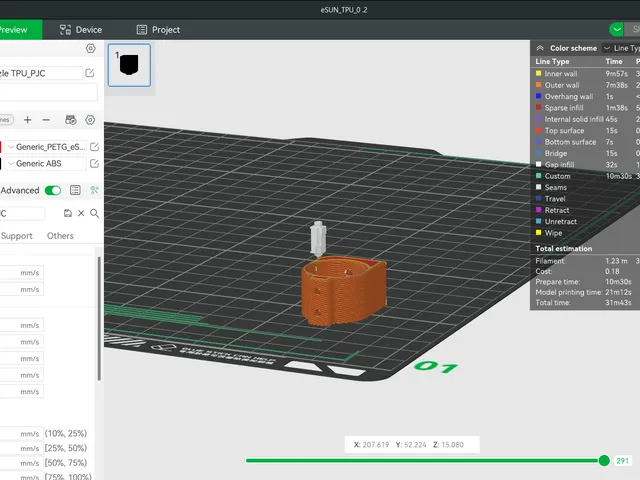Compare presets icon beside Advanced

click(x=94, y=190)
